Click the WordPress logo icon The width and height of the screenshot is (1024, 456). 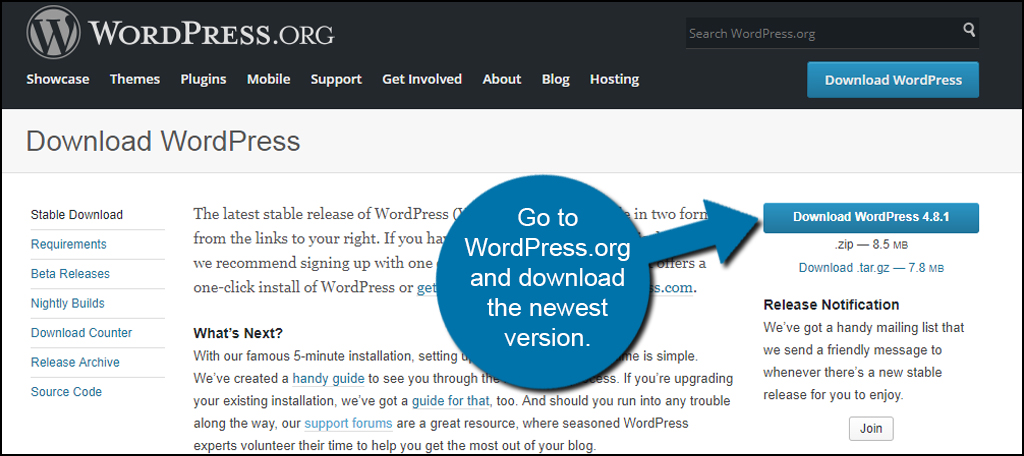click(54, 32)
